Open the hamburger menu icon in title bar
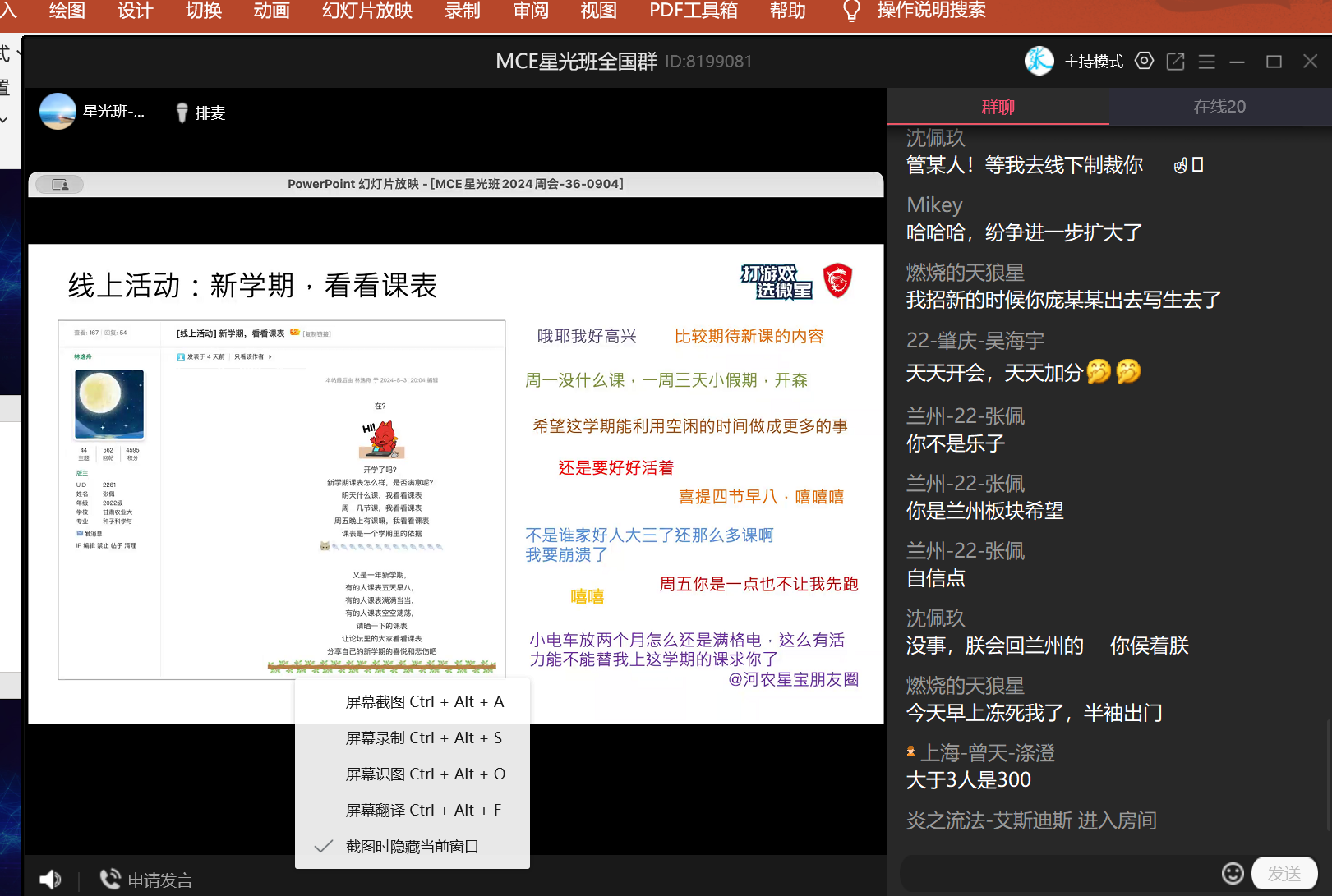Viewport: 1332px width, 896px height. [x=1206, y=62]
